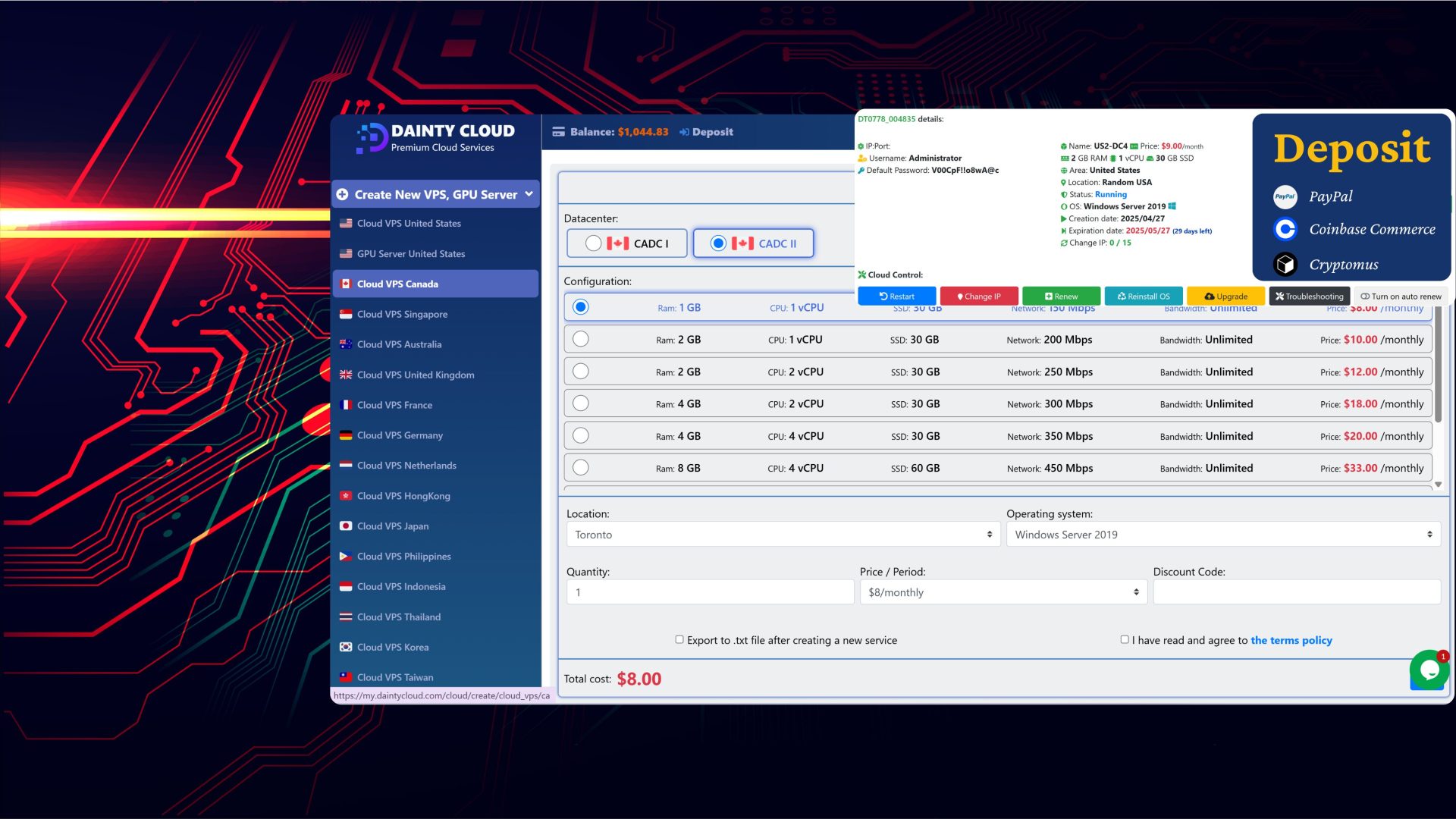Open the green live chat bubble
This screenshot has width=1456, height=819.
(1429, 670)
